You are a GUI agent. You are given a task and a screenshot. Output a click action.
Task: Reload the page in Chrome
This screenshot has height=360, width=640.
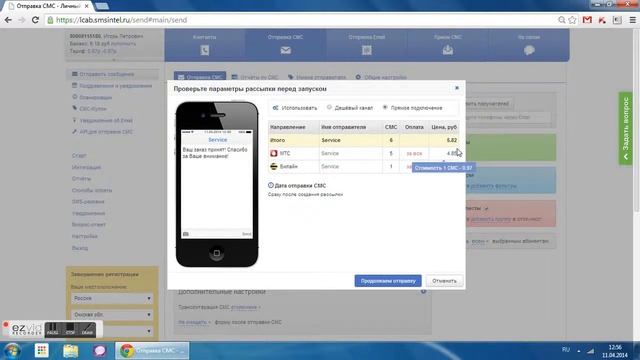pyautogui.click(x=35, y=20)
